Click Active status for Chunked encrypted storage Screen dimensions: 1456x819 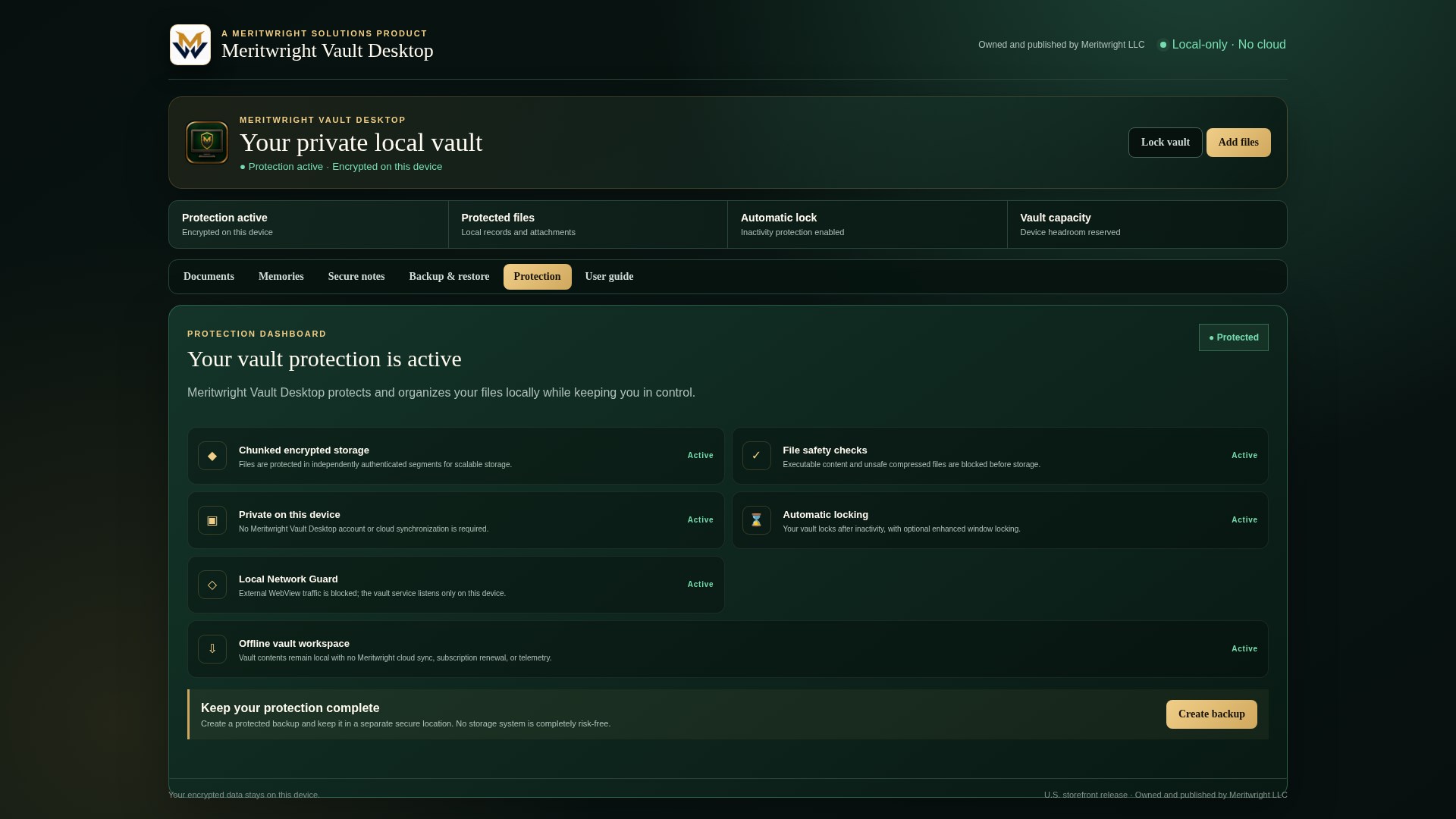coord(701,456)
